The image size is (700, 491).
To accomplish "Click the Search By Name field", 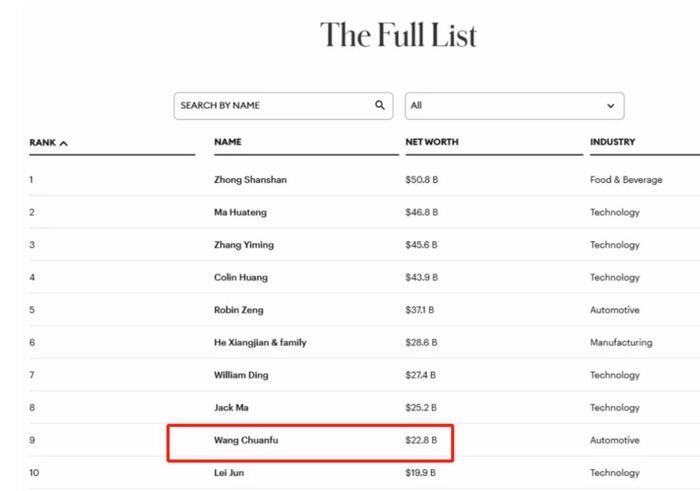I will pyautogui.click(x=272, y=105).
